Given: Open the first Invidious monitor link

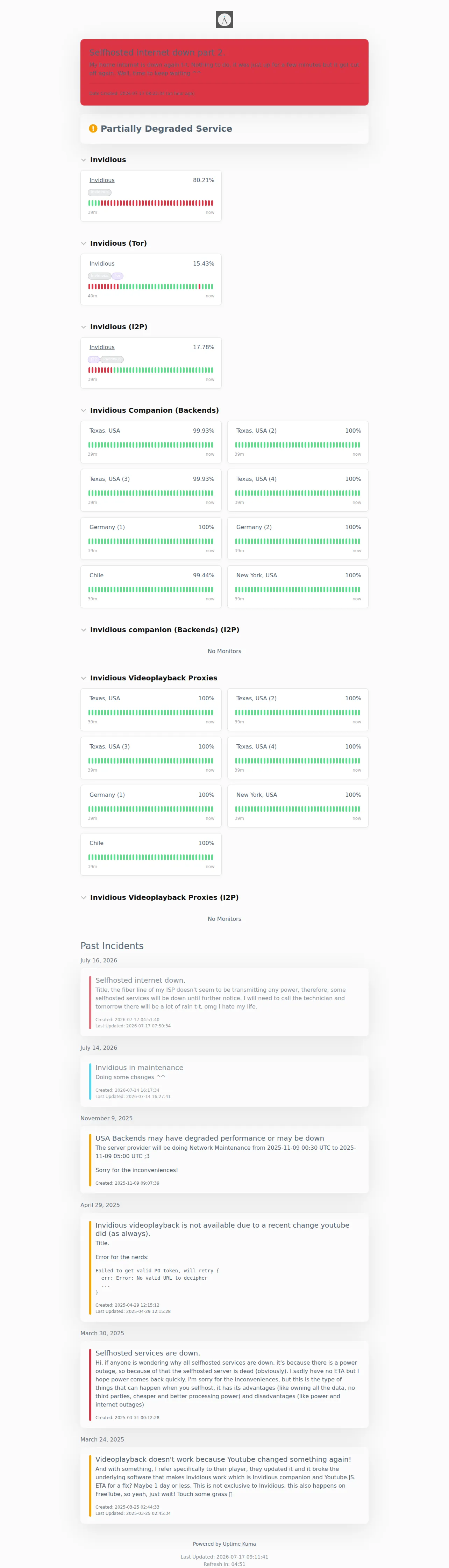Looking at the screenshot, I should click(x=102, y=180).
